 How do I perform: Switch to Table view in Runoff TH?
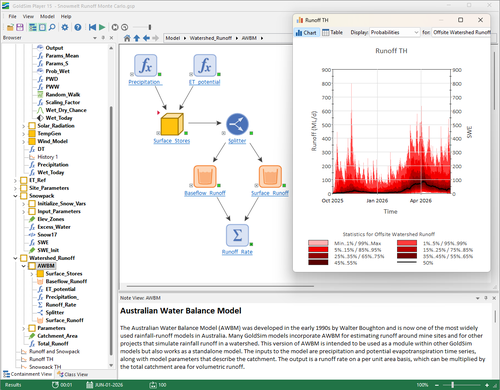[x=333, y=32]
